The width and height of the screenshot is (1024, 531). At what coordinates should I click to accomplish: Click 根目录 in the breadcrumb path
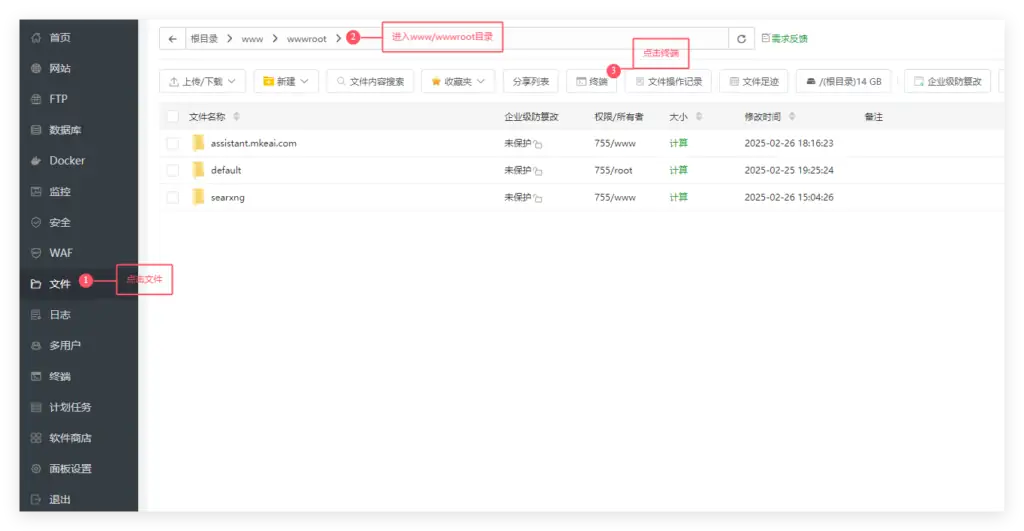[x=204, y=39]
